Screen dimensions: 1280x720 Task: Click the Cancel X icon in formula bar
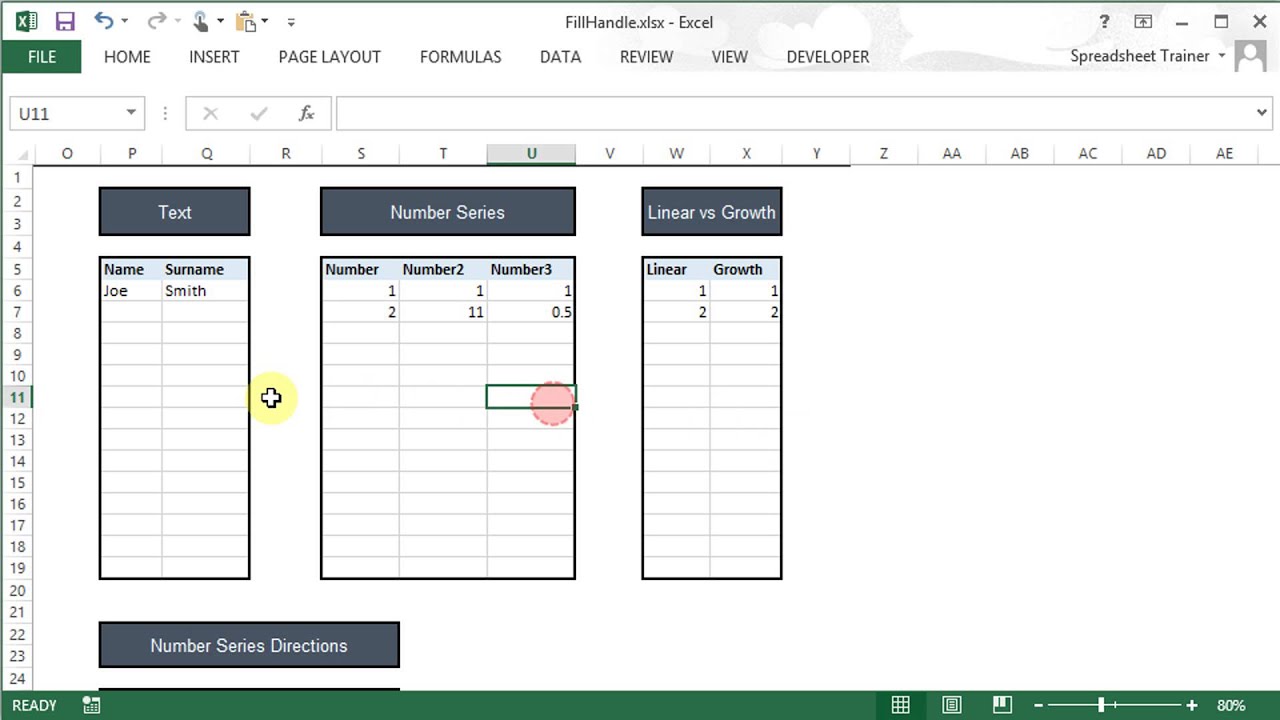point(210,113)
